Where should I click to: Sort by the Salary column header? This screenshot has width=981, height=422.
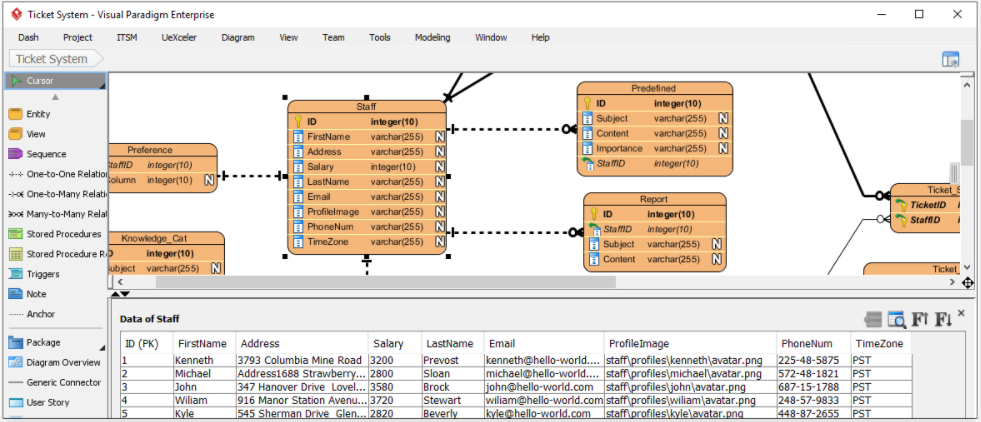coord(387,343)
